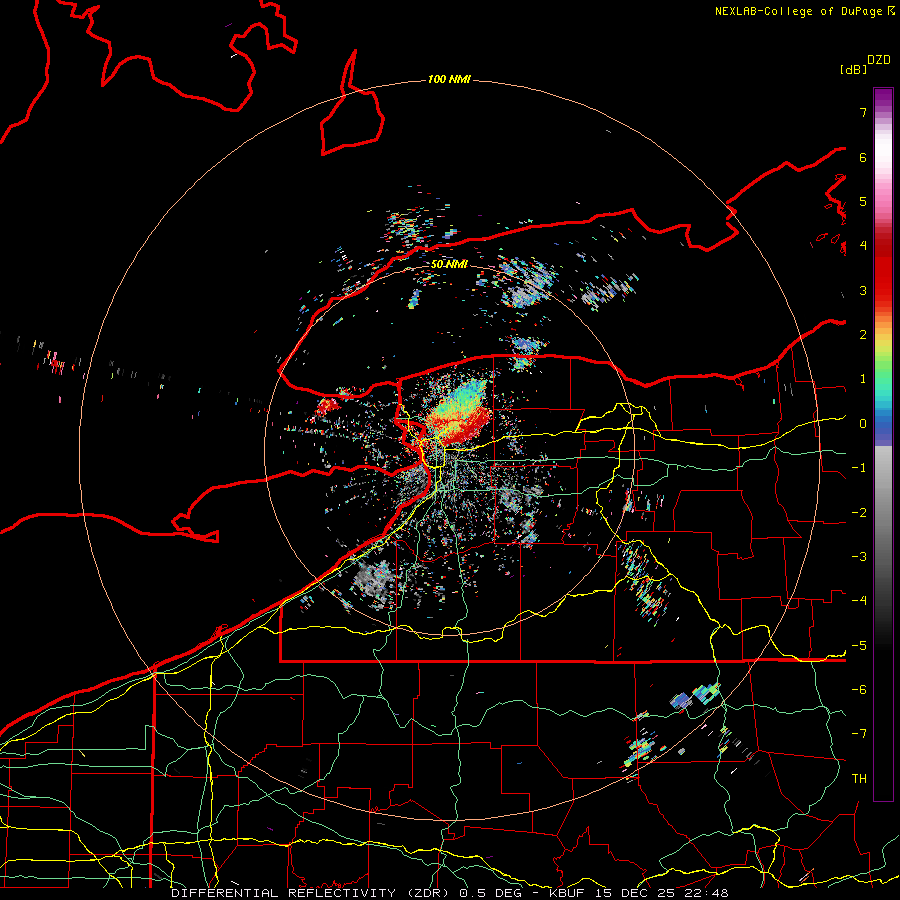
Task: Click the -3 dB value on color scale
Action: pyautogui.click(x=859, y=557)
